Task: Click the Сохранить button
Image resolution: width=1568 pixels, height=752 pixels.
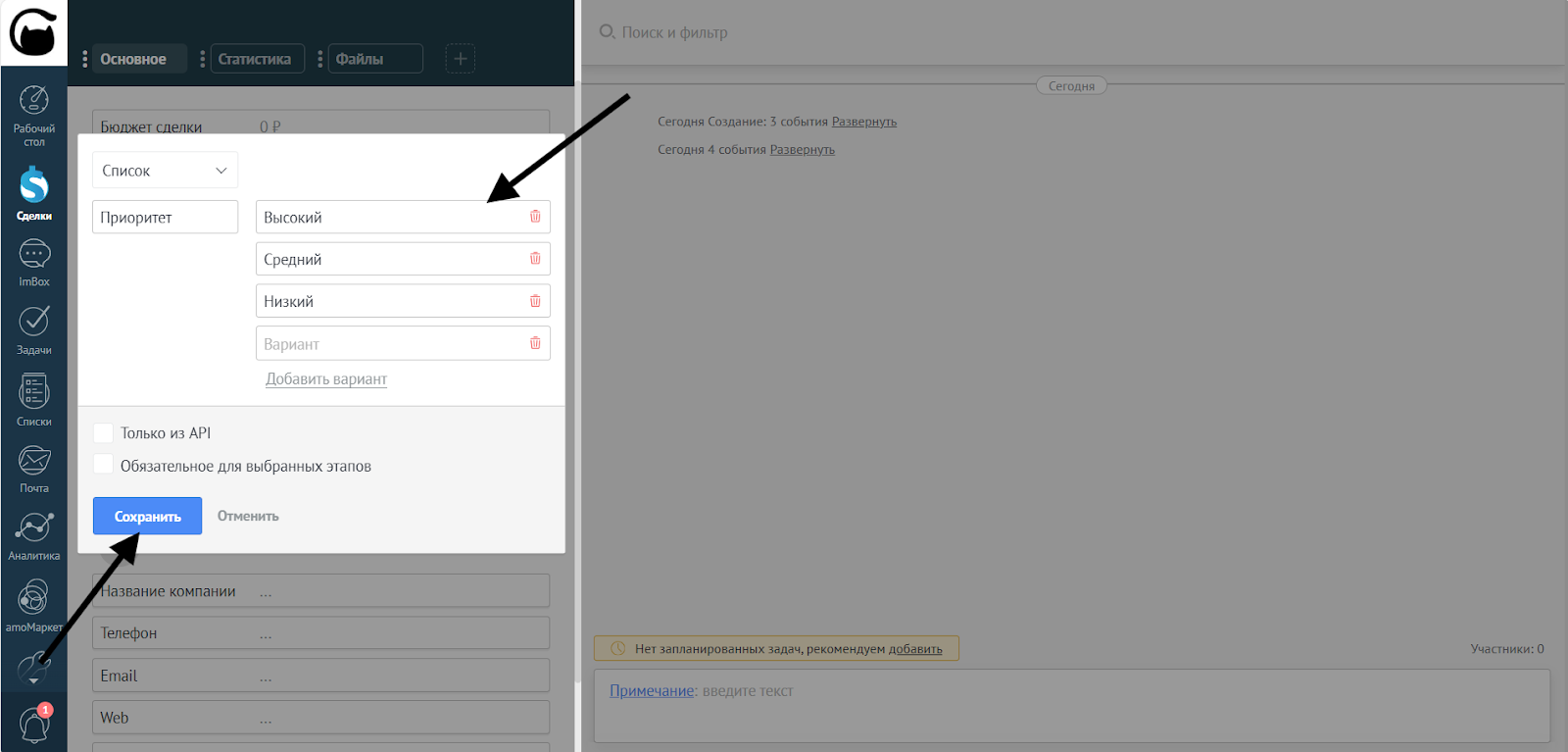Action: [x=147, y=516]
